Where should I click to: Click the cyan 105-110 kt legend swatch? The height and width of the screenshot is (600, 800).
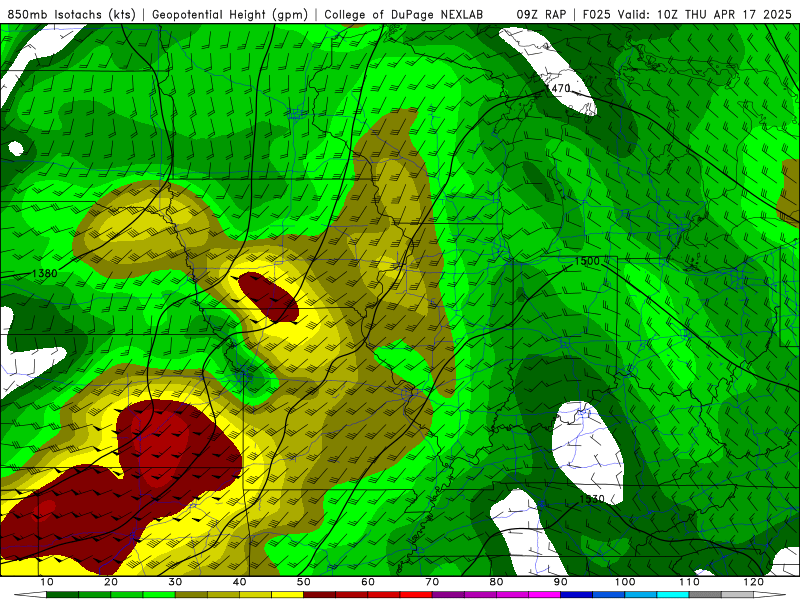pos(673,595)
